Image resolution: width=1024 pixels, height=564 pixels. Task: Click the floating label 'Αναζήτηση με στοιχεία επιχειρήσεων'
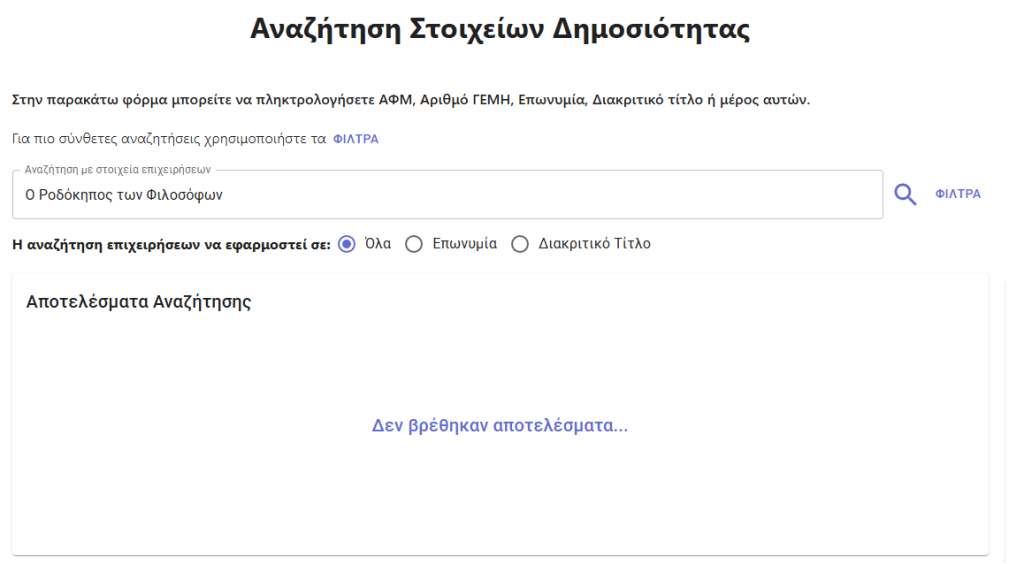118,170
